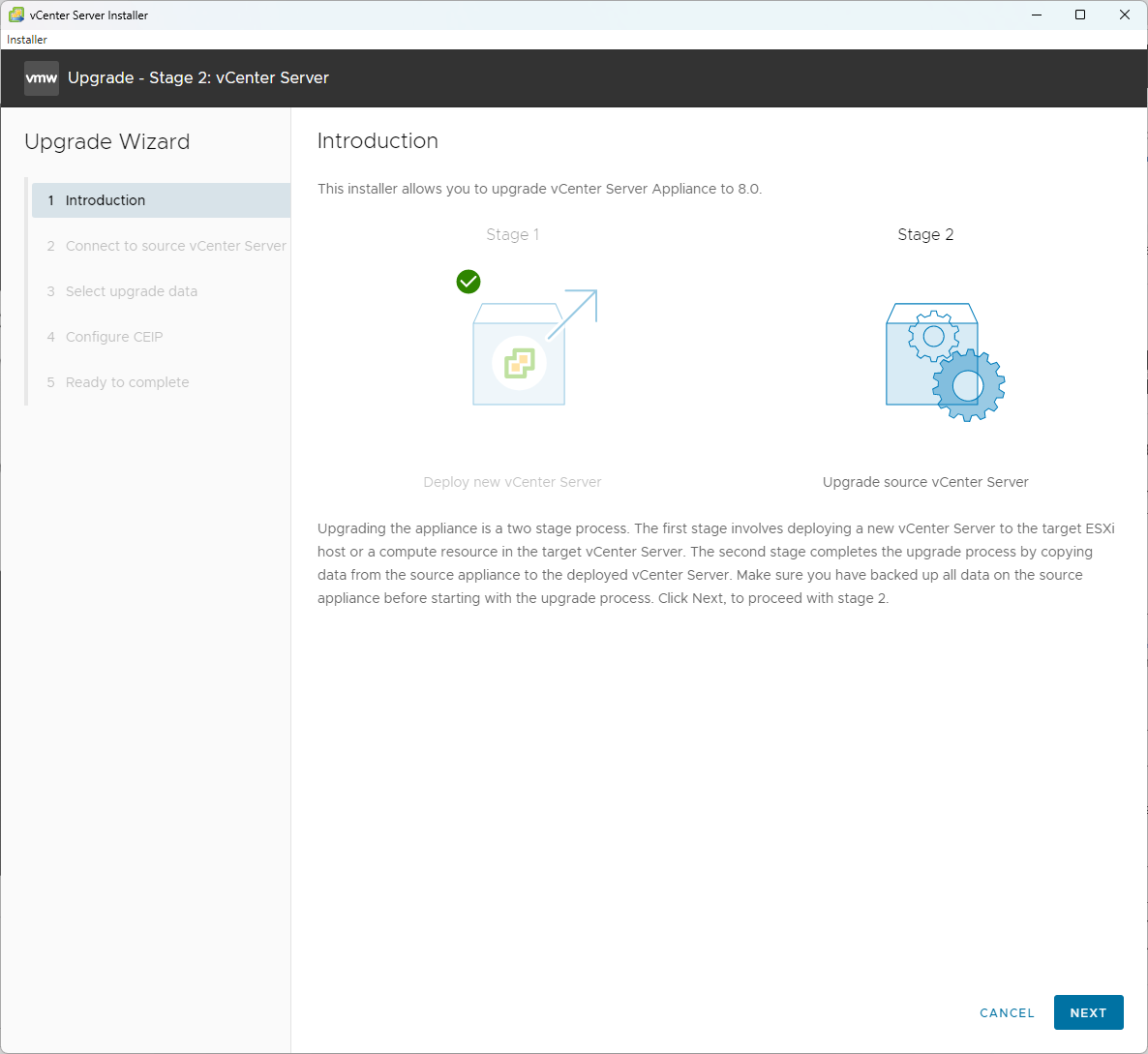The height and width of the screenshot is (1054, 1148).
Task: Select step 1 Introduction in the wizard
Action: 105,200
